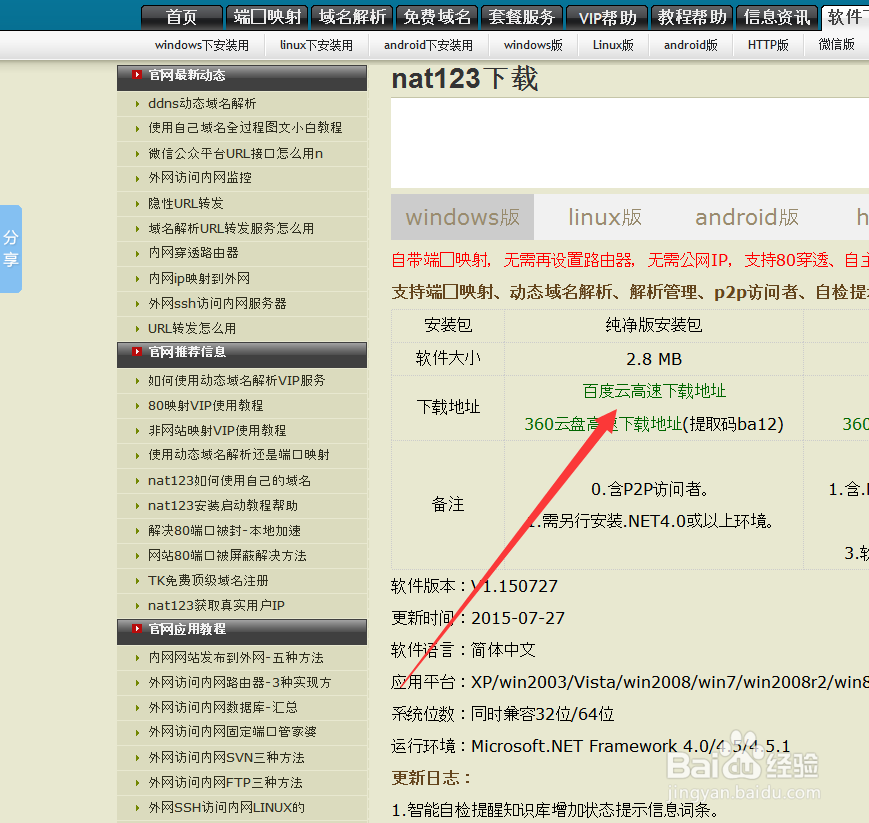This screenshot has width=869, height=823.
Task: Open 如何使用动态域名解析VIP服务 article
Action: [x=237, y=381]
